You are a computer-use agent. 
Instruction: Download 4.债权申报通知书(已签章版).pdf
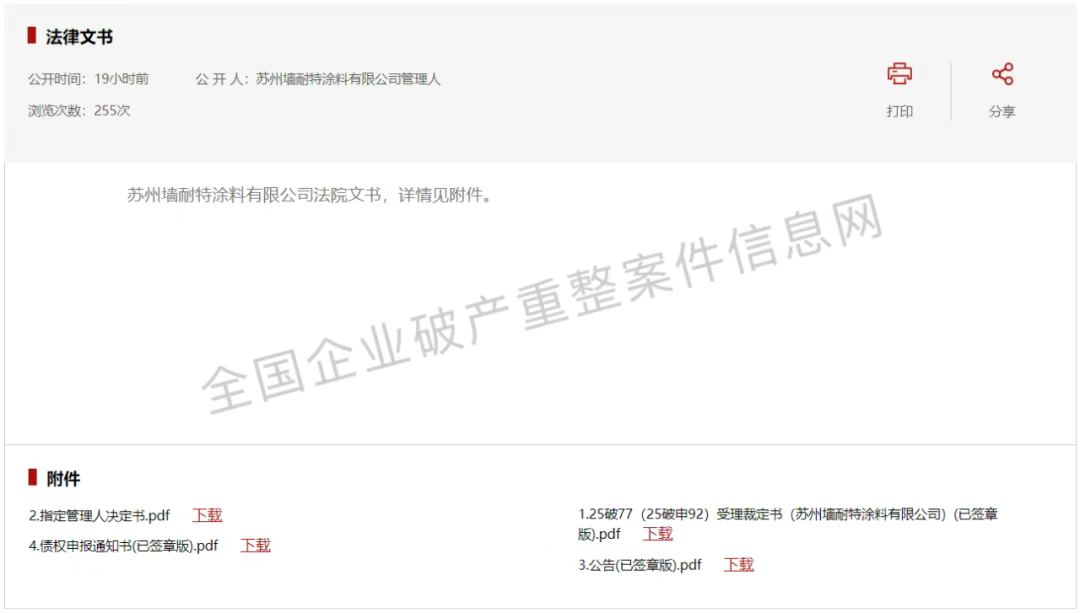pos(256,546)
